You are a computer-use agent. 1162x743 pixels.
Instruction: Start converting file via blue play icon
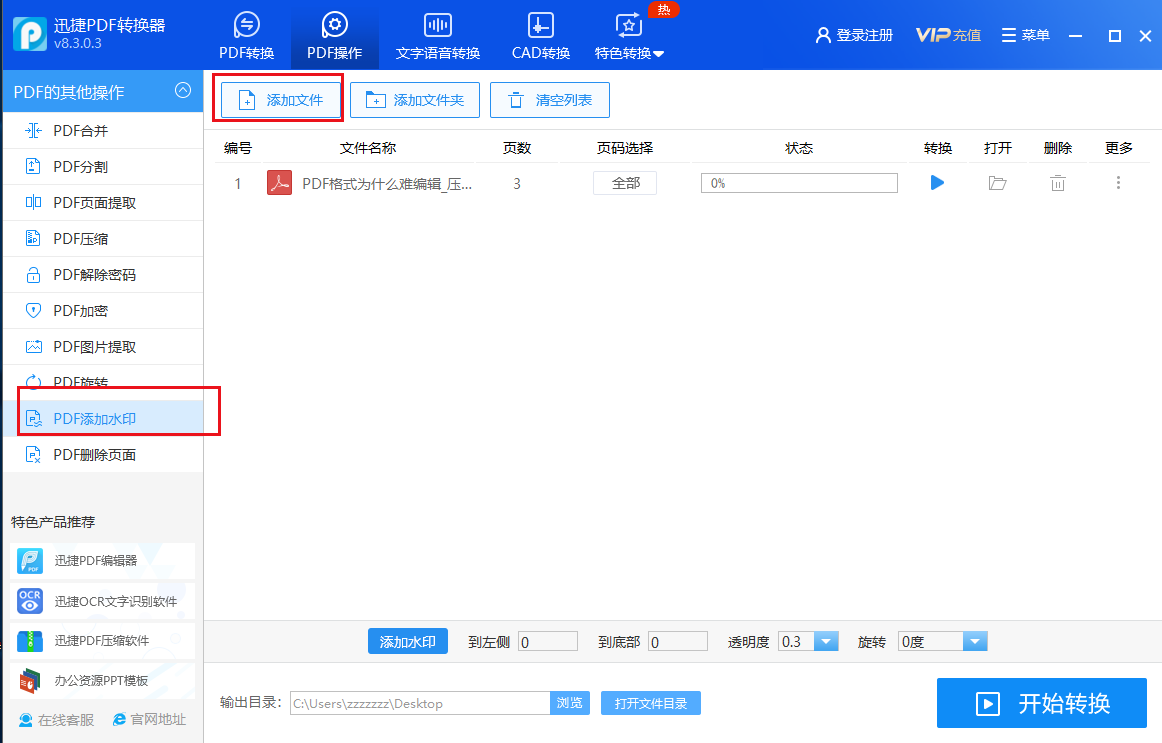(x=937, y=182)
